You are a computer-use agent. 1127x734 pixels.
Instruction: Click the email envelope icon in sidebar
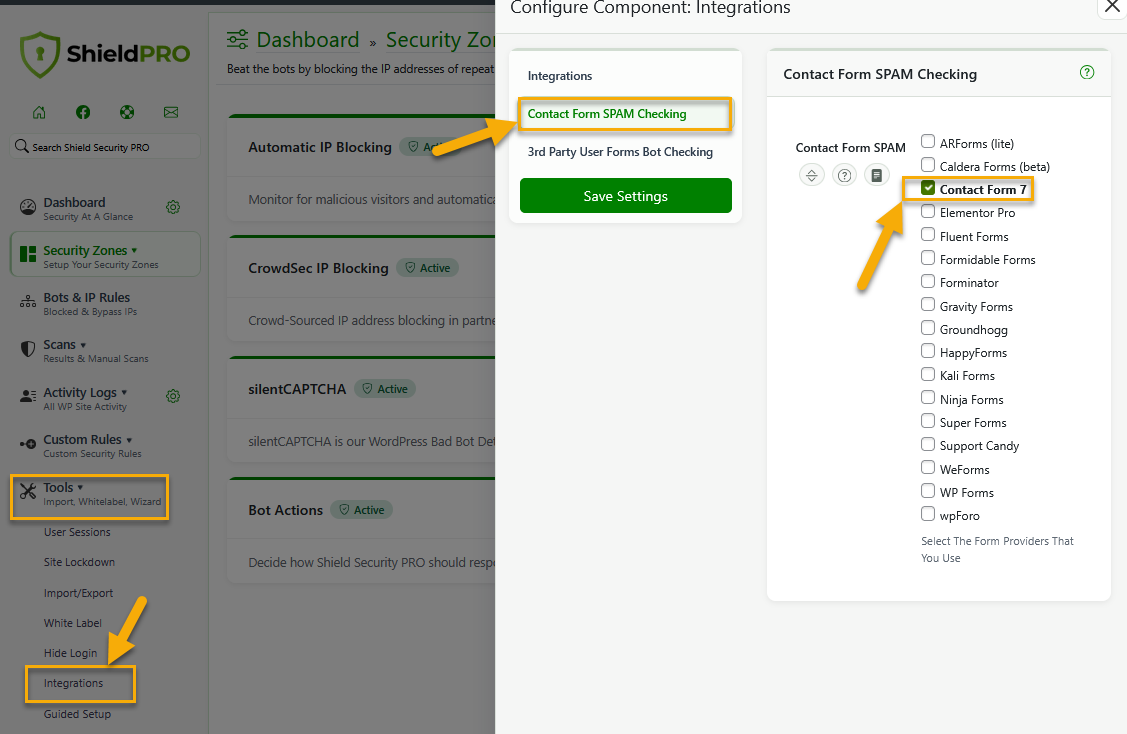coord(171,112)
